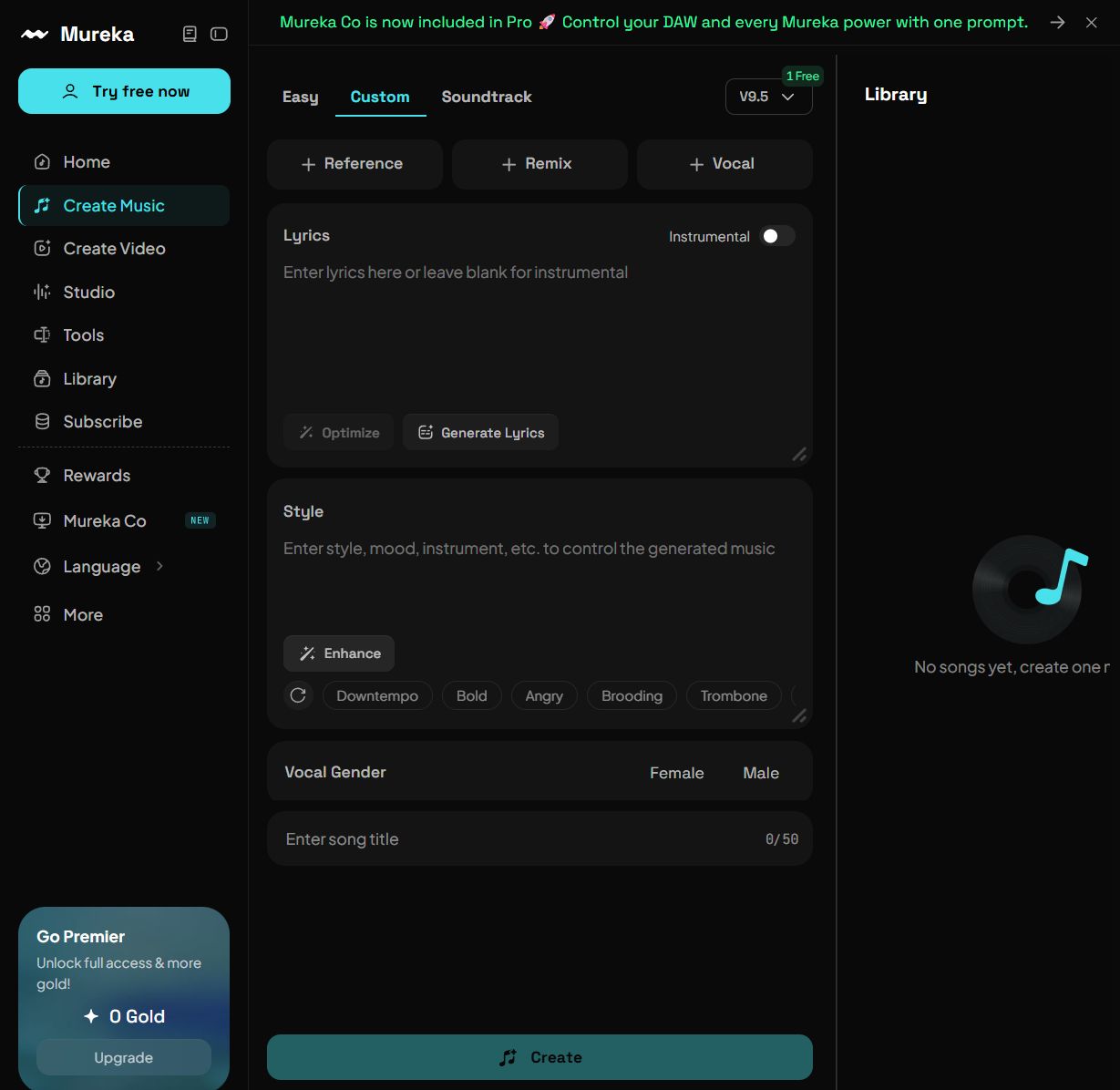This screenshot has height=1090, width=1120.
Task: Click Generate Lyrics
Action: click(x=480, y=432)
